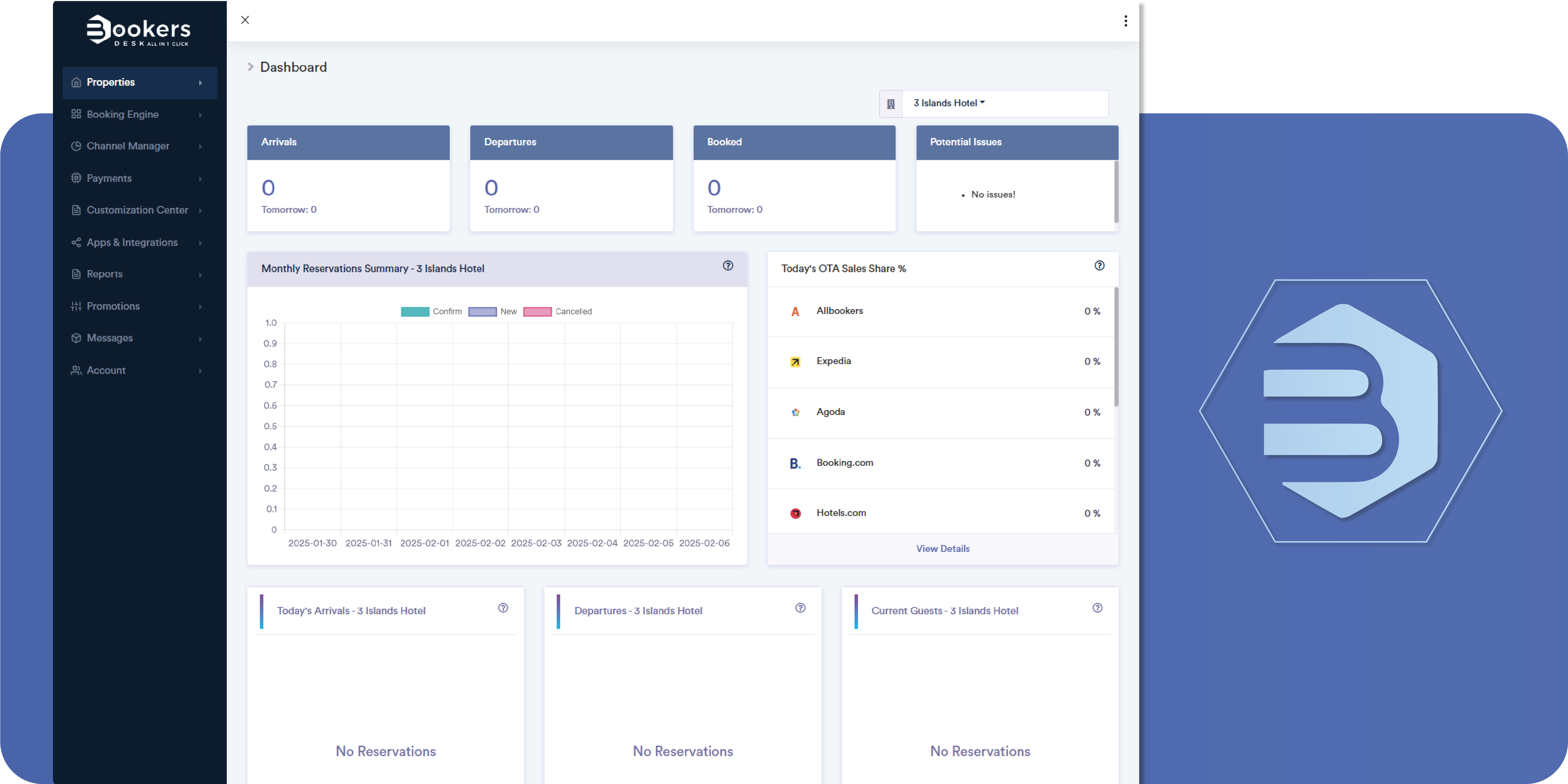Click the help icon on Monthly Reservations Summary

coord(728,266)
